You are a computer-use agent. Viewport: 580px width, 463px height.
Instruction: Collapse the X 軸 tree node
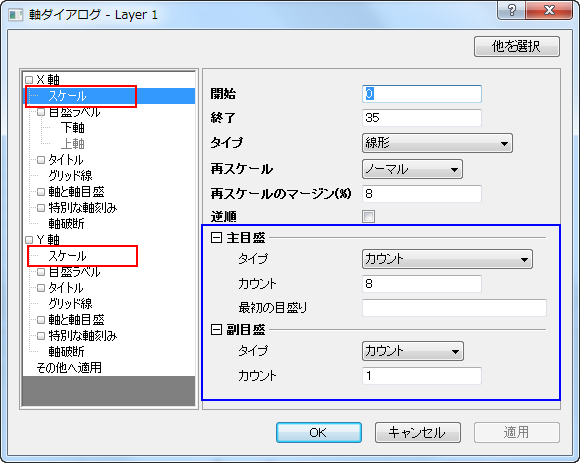[29, 80]
